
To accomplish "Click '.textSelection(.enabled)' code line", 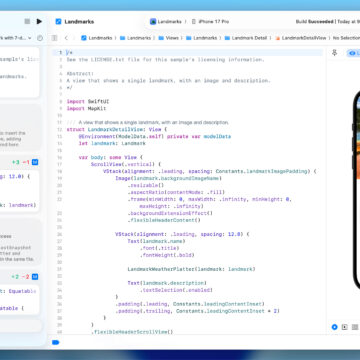I will [x=176, y=290].
